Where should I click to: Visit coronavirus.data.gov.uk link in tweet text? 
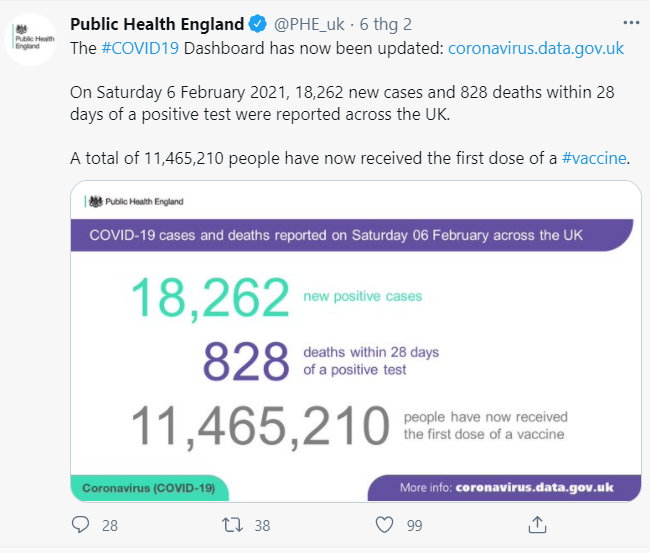tap(536, 48)
